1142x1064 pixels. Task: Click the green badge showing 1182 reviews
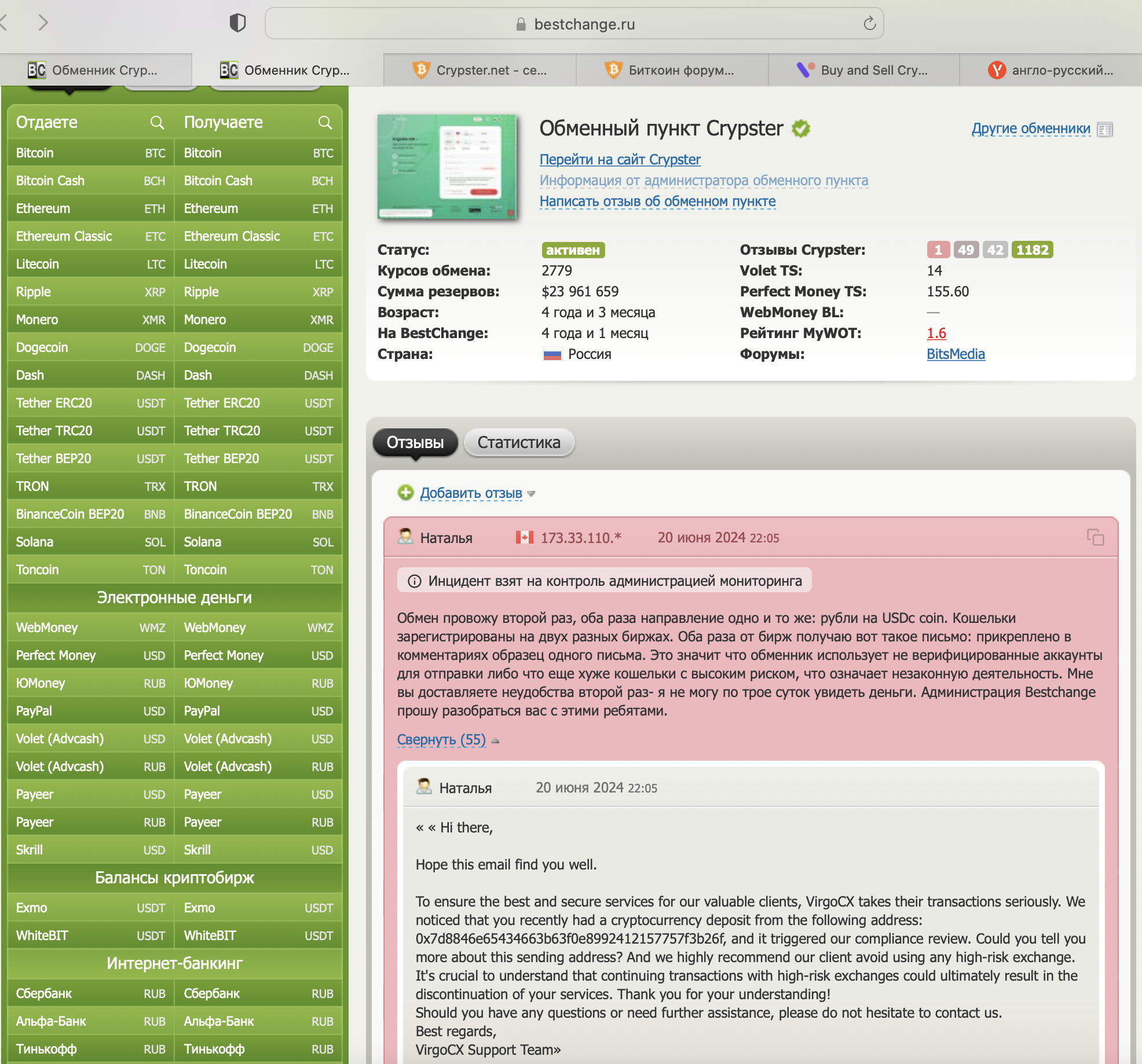(x=1032, y=250)
